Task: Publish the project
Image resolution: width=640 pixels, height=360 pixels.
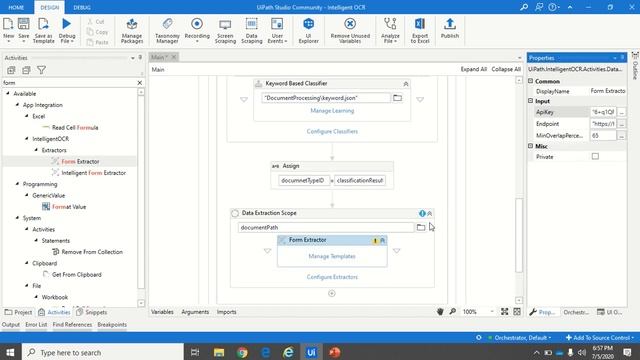Action: pyautogui.click(x=449, y=28)
